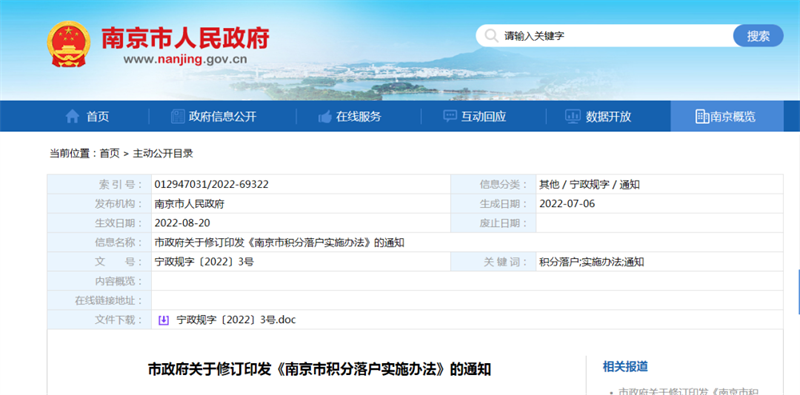Click the document icon beside 政府信息公开

178,116
